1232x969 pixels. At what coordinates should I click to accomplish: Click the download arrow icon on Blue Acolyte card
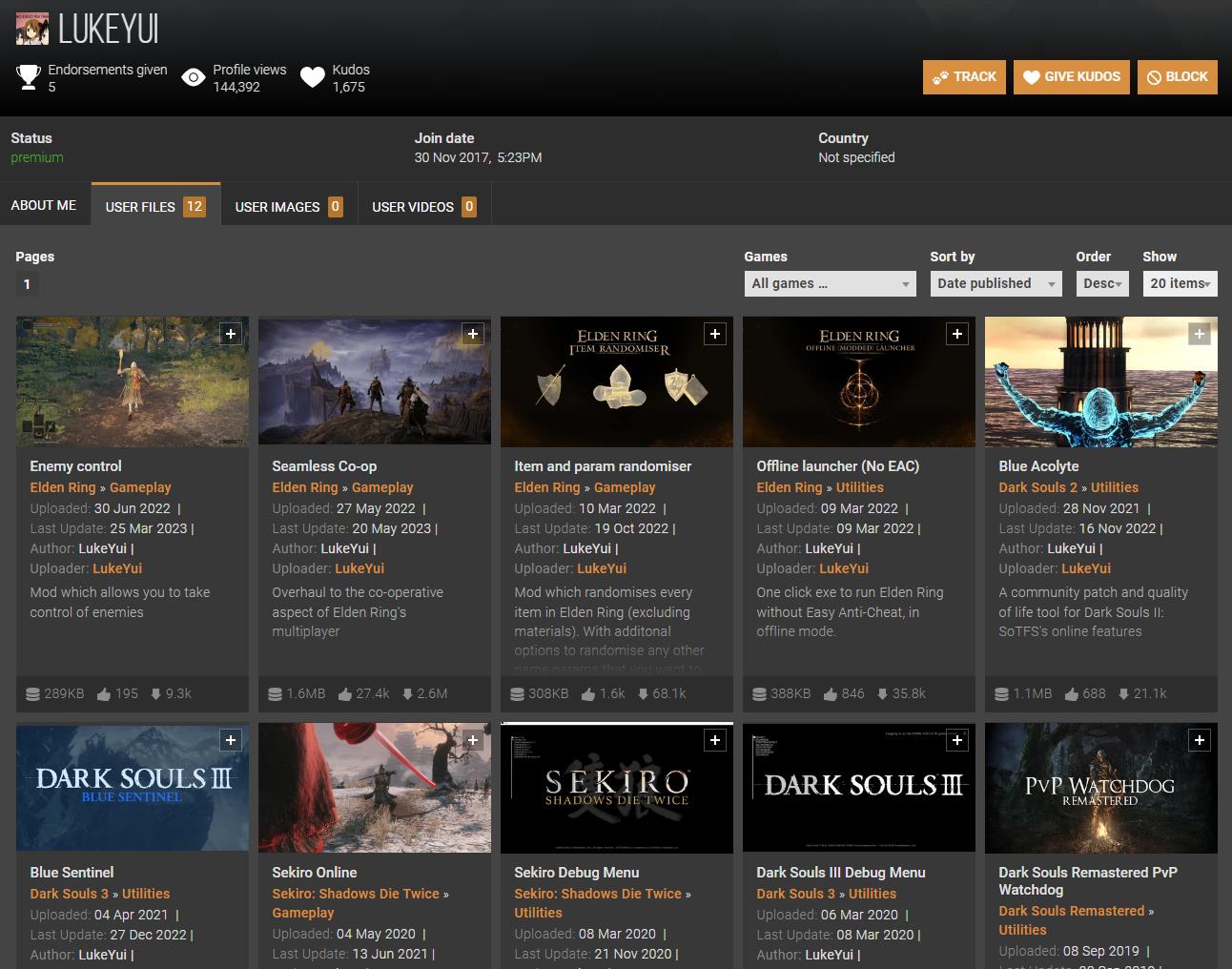(1123, 694)
